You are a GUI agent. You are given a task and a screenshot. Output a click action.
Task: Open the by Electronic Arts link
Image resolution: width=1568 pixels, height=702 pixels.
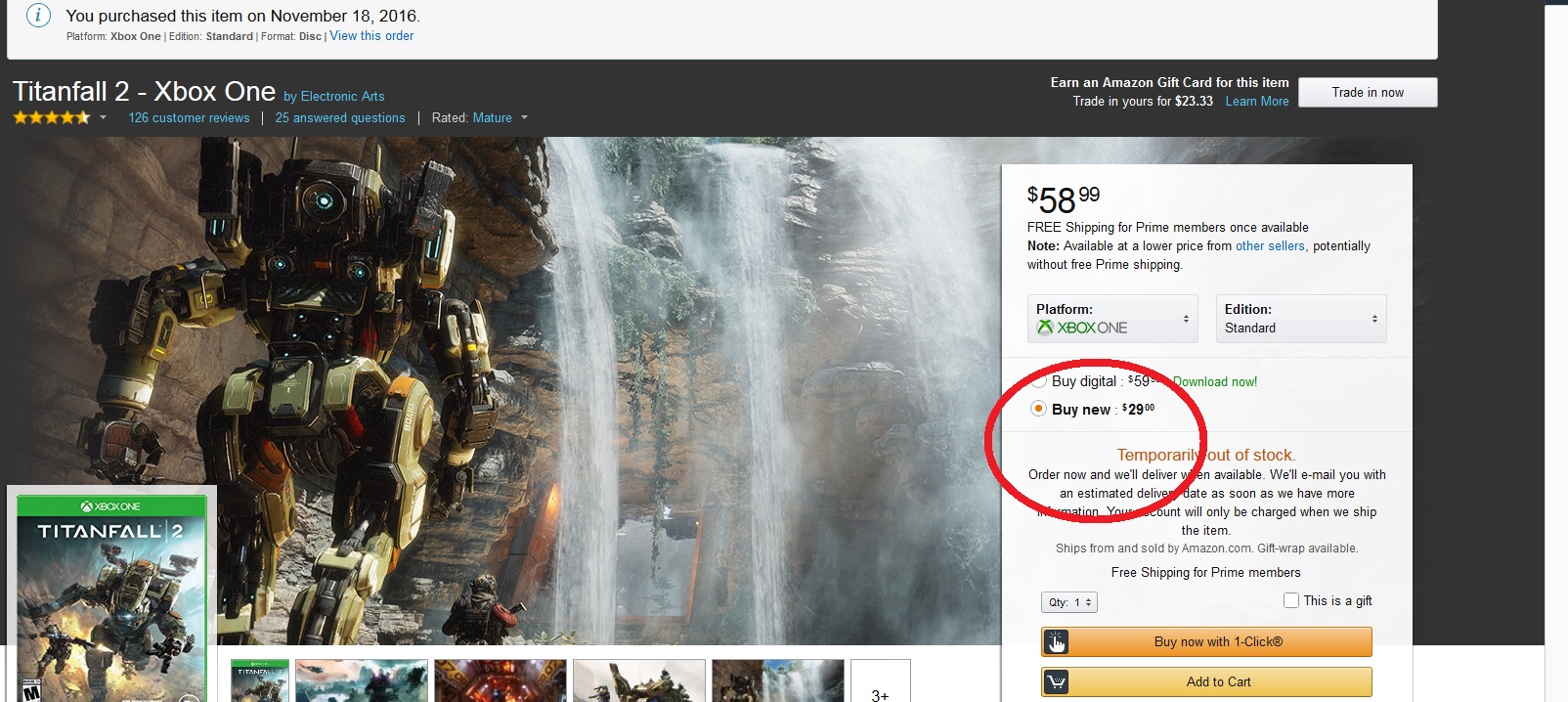click(334, 96)
